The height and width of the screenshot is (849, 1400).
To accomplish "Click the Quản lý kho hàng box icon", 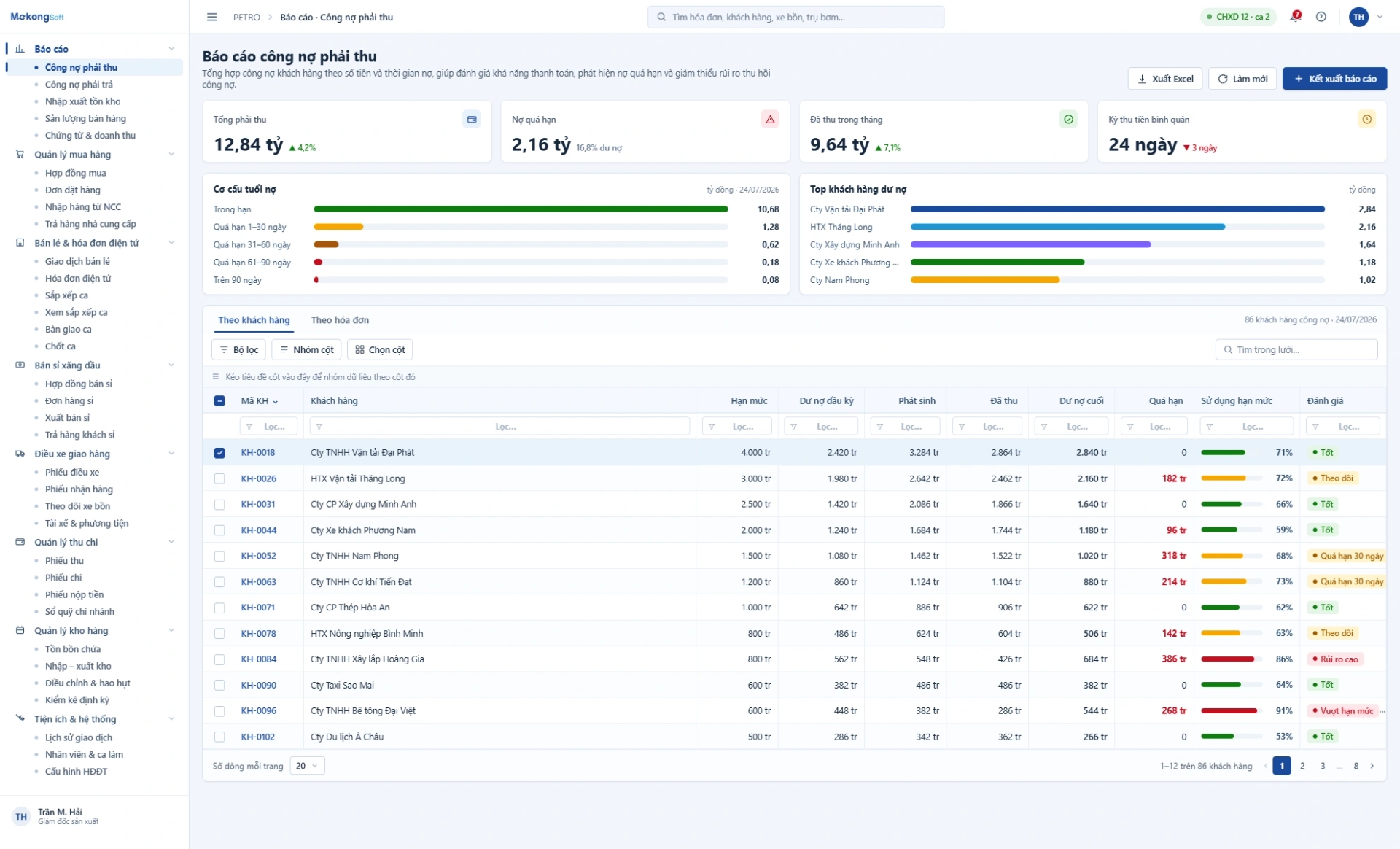I will pyautogui.click(x=20, y=630).
